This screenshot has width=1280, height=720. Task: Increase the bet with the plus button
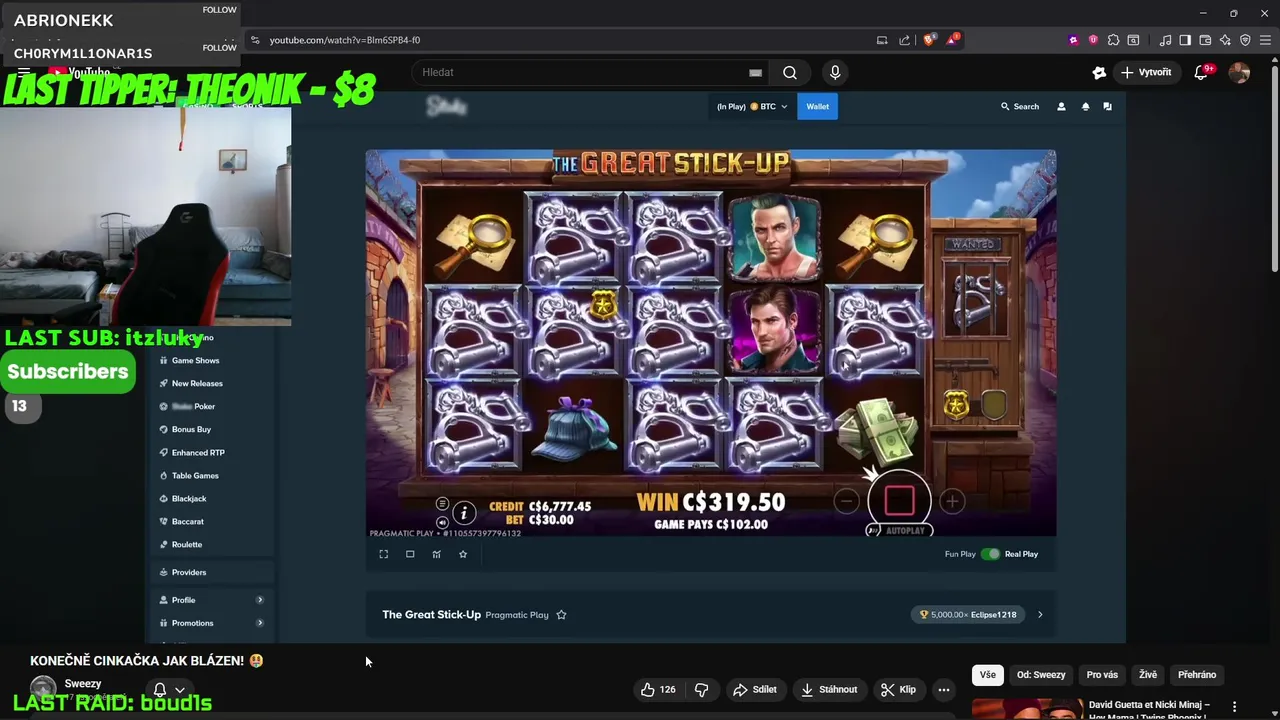click(x=952, y=501)
